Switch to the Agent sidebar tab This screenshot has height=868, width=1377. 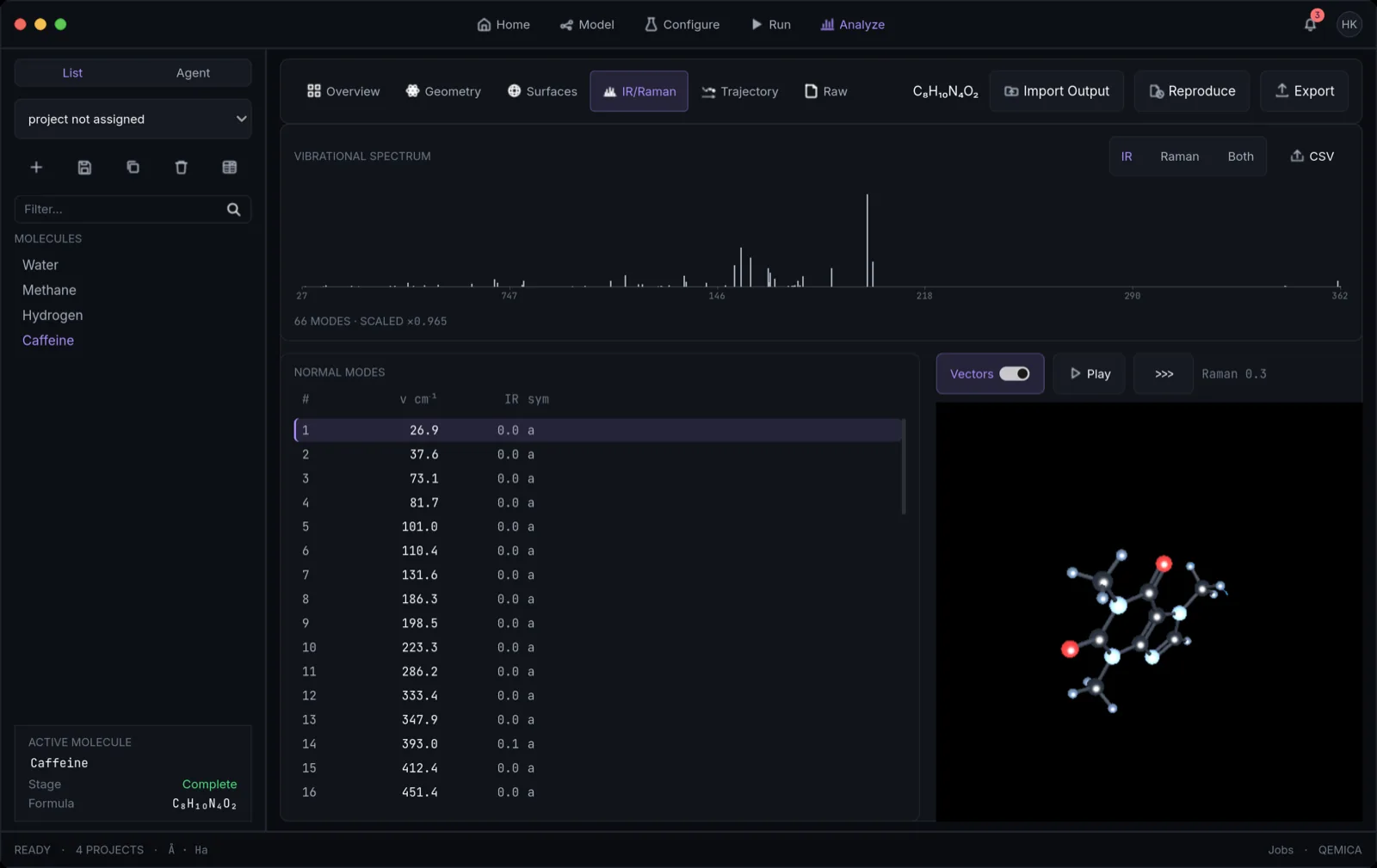tap(193, 73)
